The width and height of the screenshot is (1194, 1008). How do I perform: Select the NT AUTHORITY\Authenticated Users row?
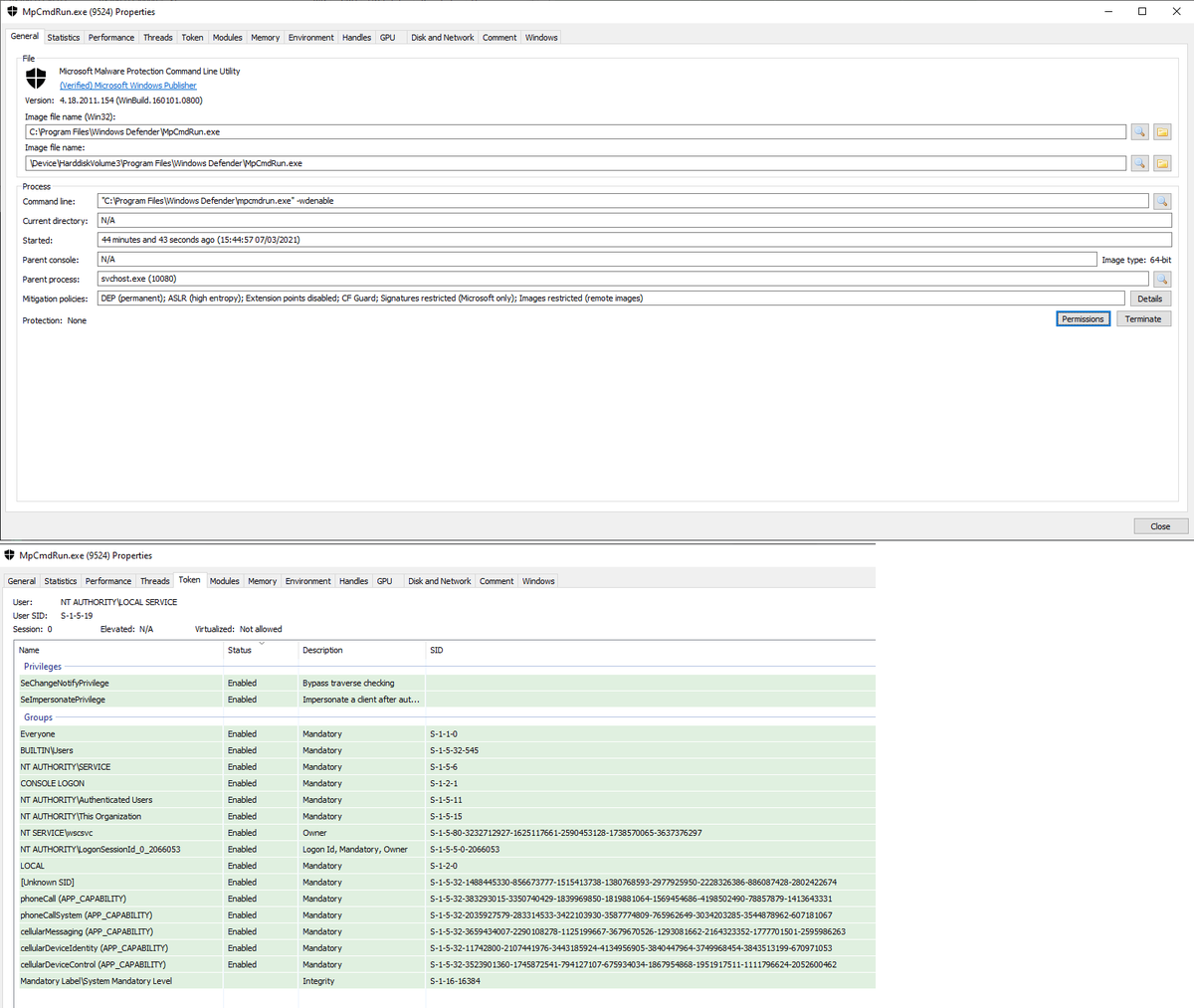445,800
